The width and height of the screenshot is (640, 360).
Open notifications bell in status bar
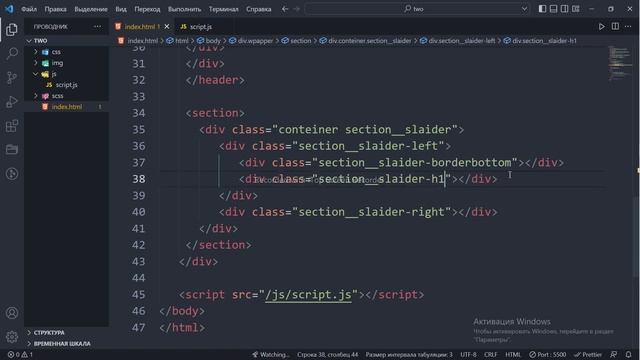pyautogui.click(x=629, y=354)
